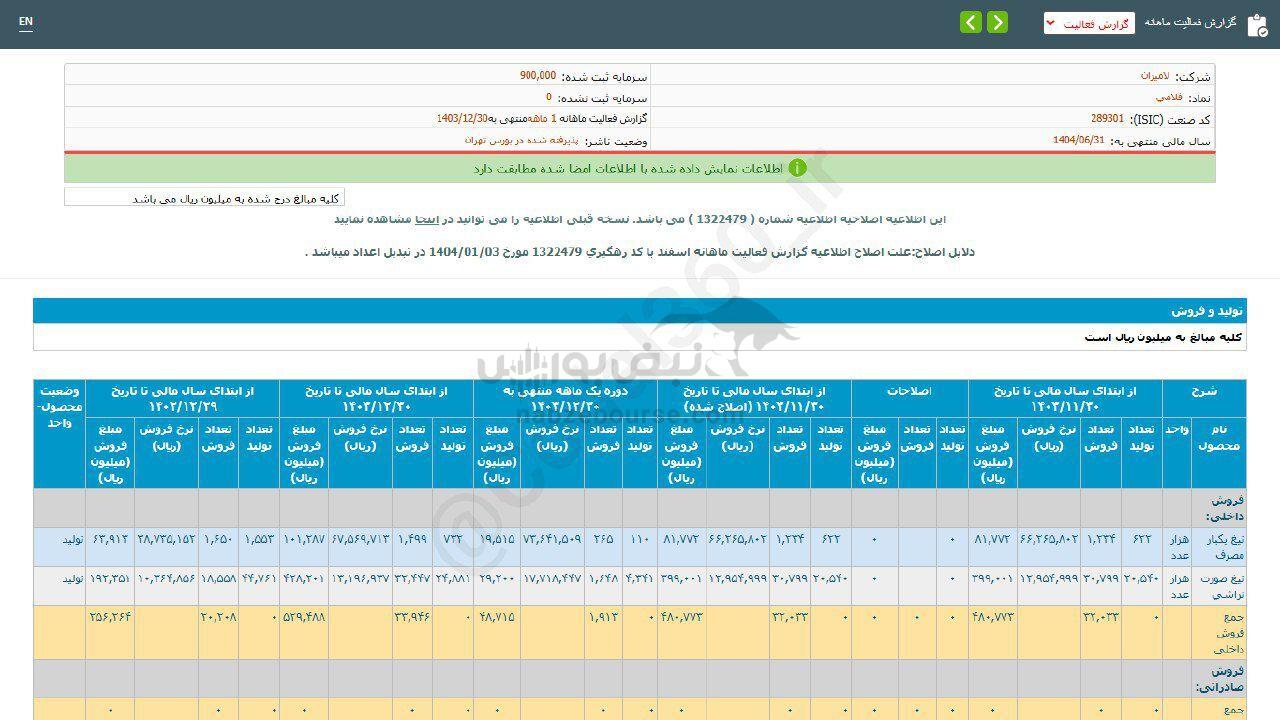The image size is (1280, 720).
Task: Click the ISIC code 289301
Action: (1107, 118)
